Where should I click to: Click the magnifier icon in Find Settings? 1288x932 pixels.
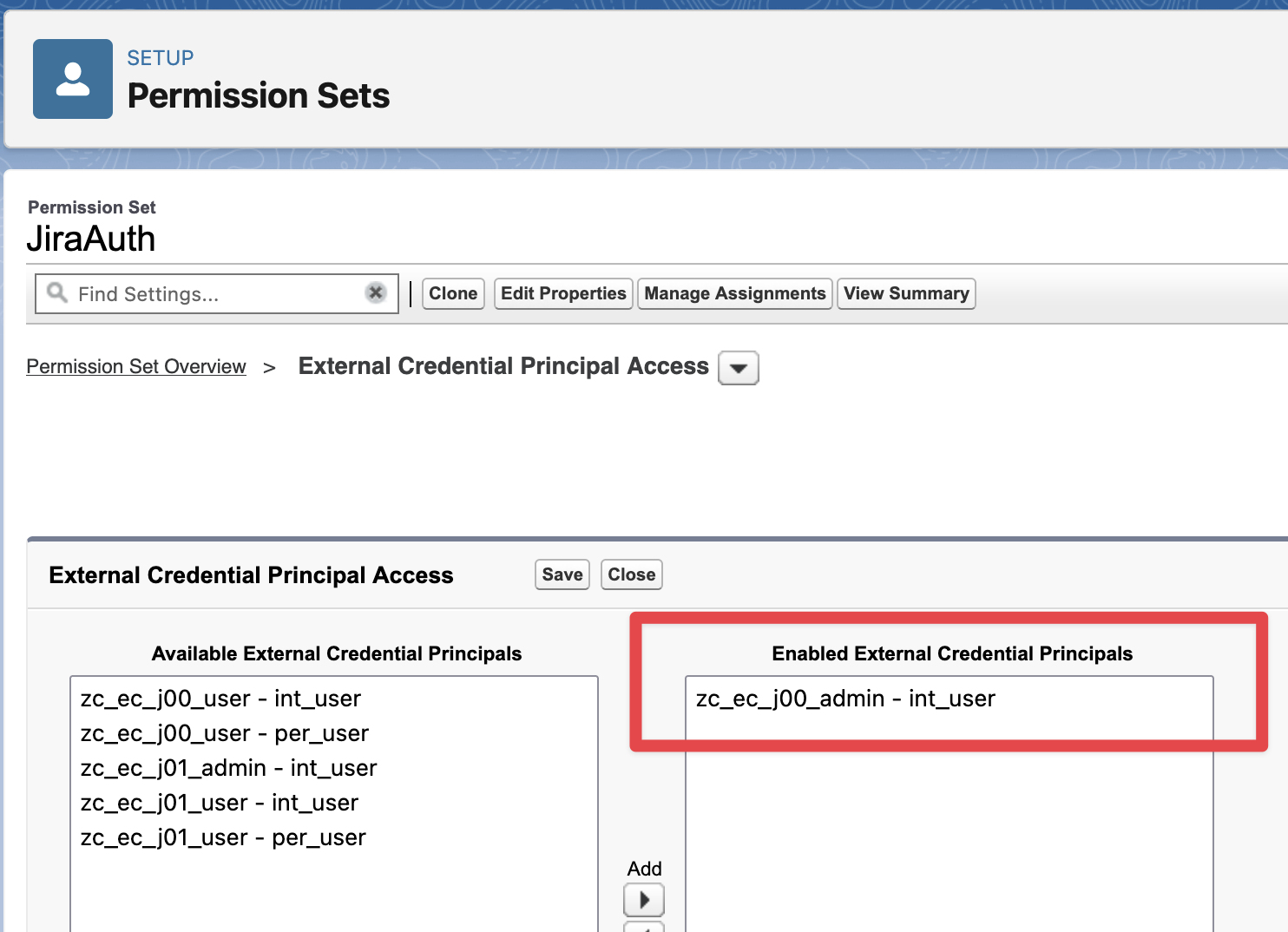57,293
